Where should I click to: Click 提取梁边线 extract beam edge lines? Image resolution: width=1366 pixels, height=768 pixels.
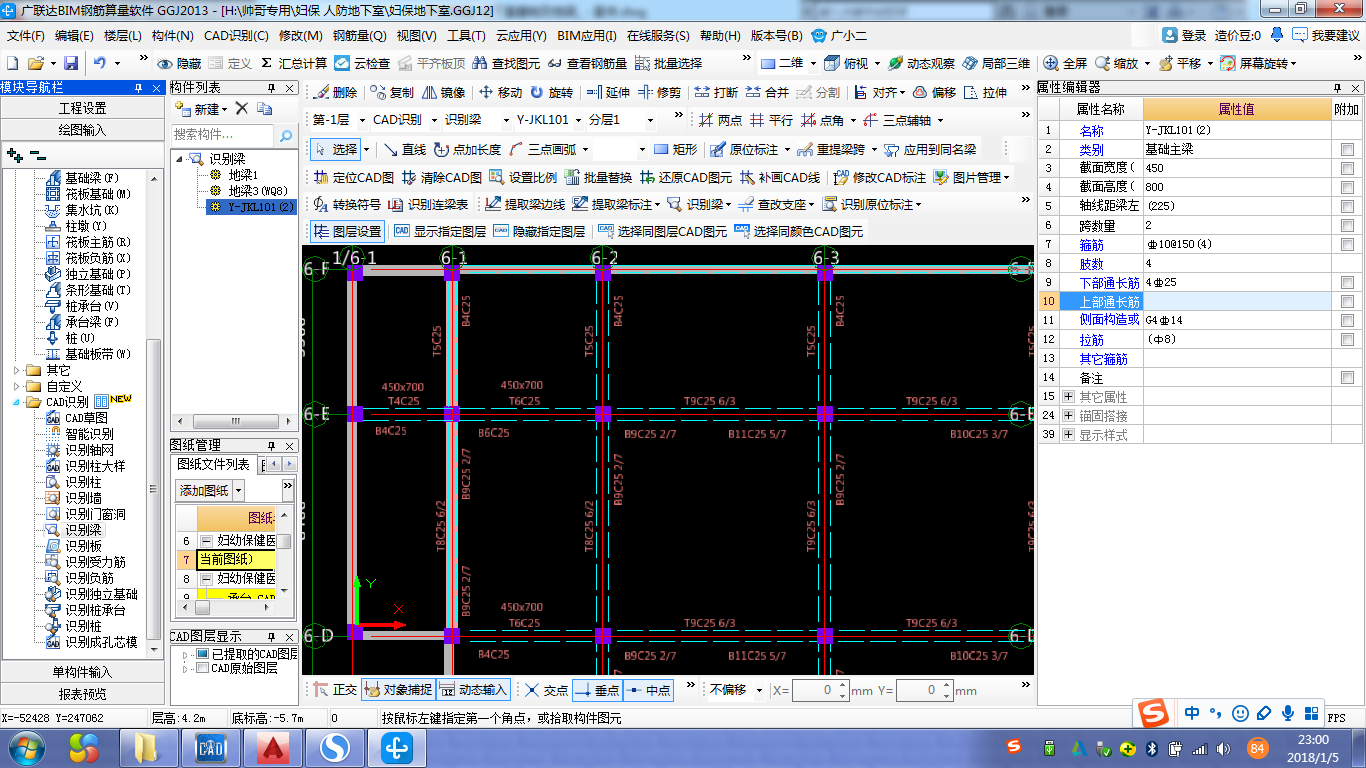tap(524, 204)
